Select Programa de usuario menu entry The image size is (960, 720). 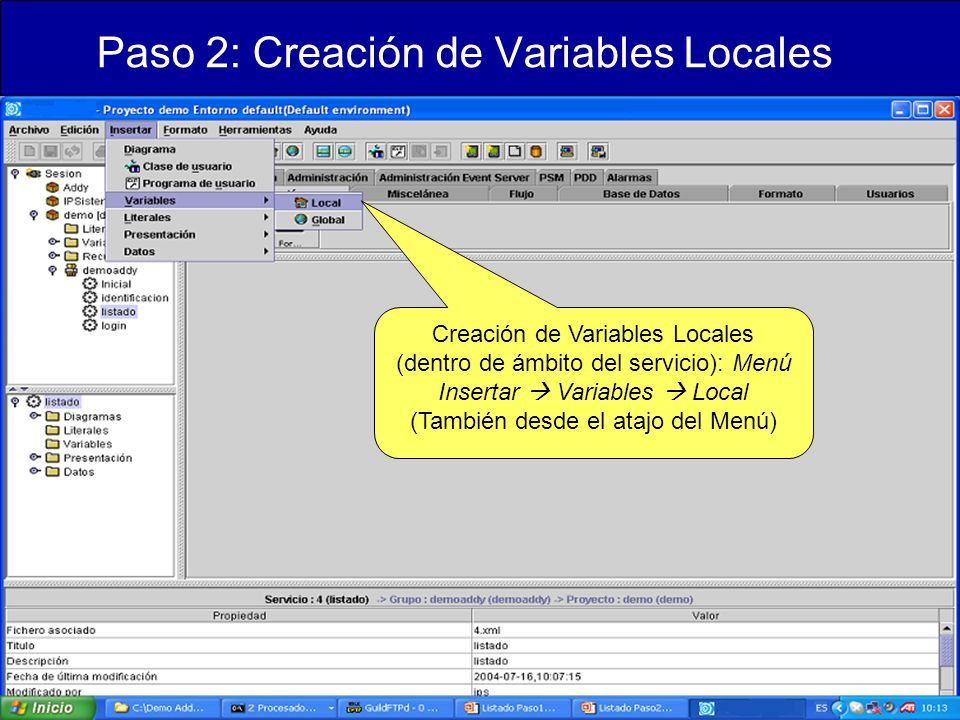pos(190,184)
